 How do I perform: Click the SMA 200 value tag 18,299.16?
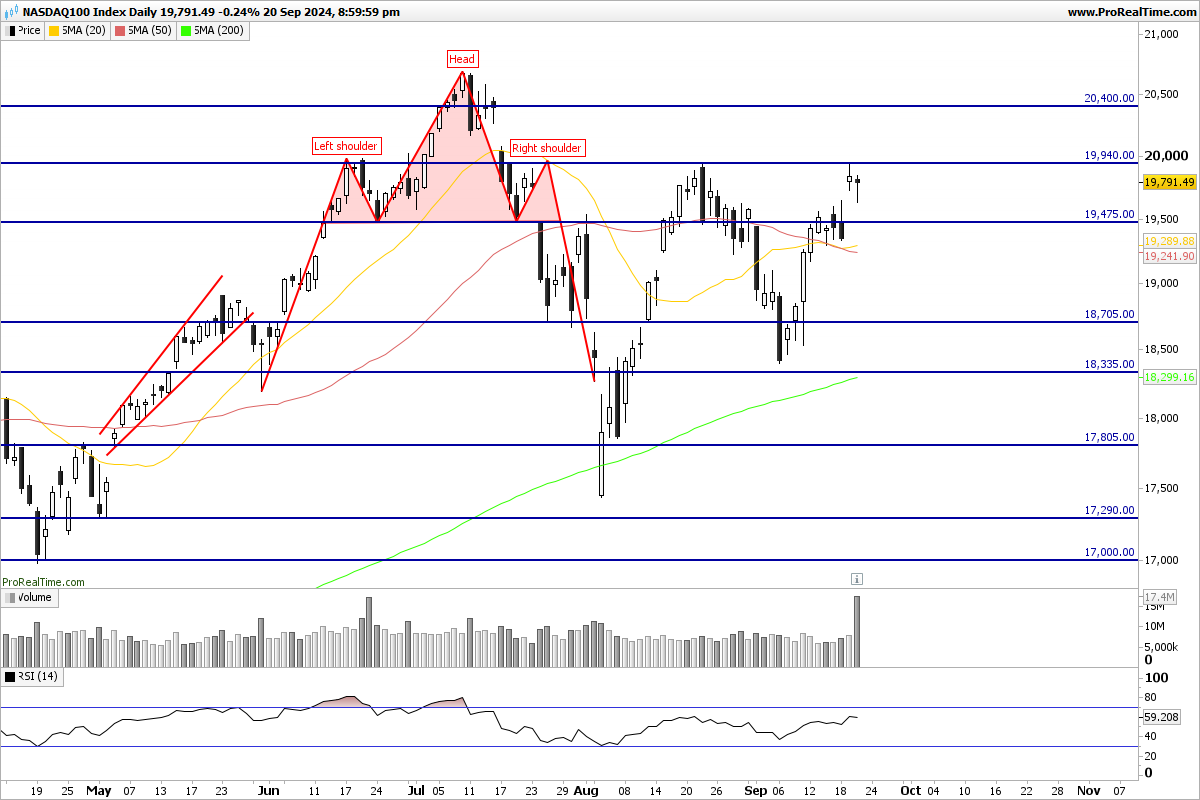pos(1168,378)
